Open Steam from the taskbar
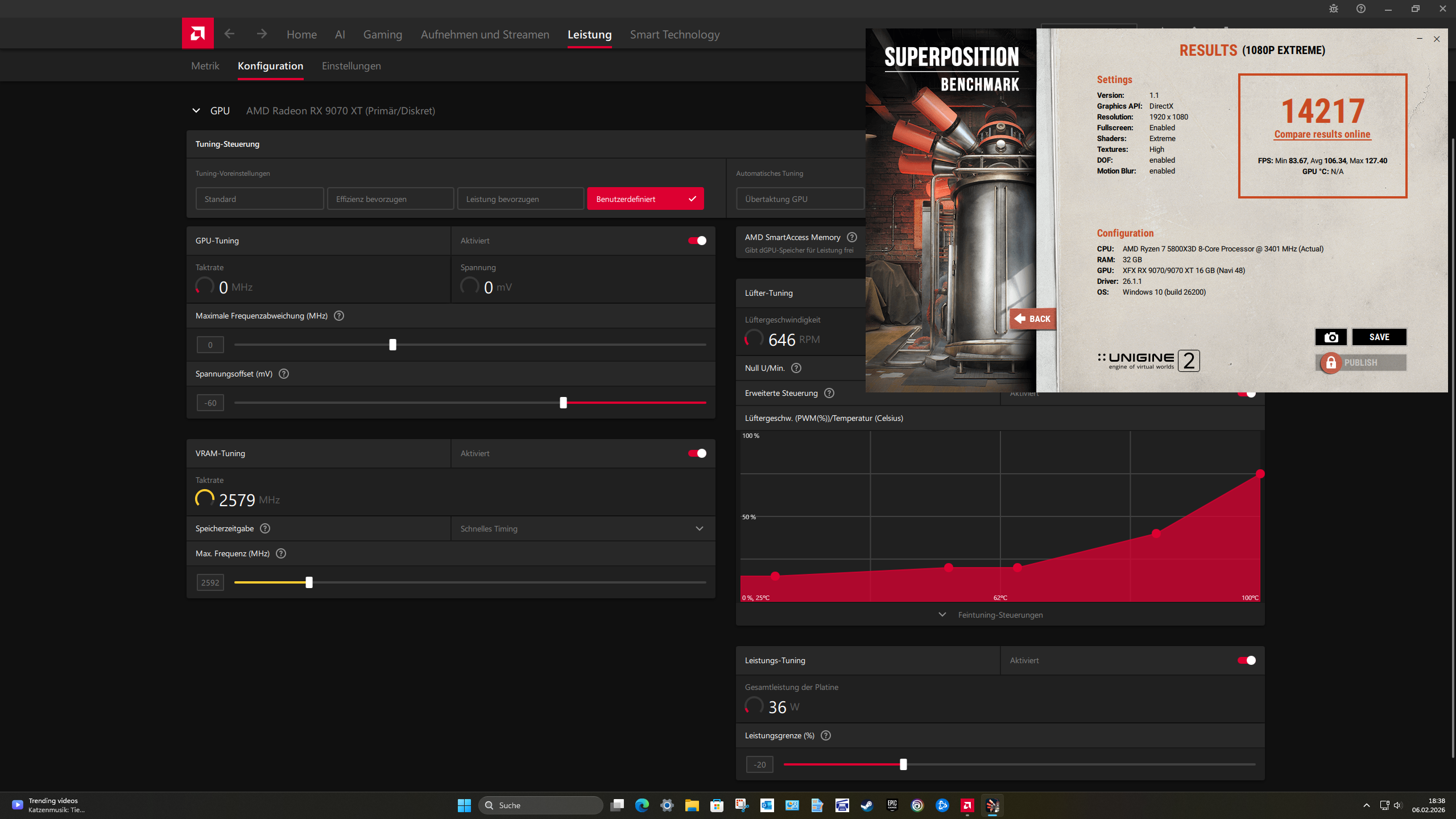The width and height of the screenshot is (1456, 819). 867,805
